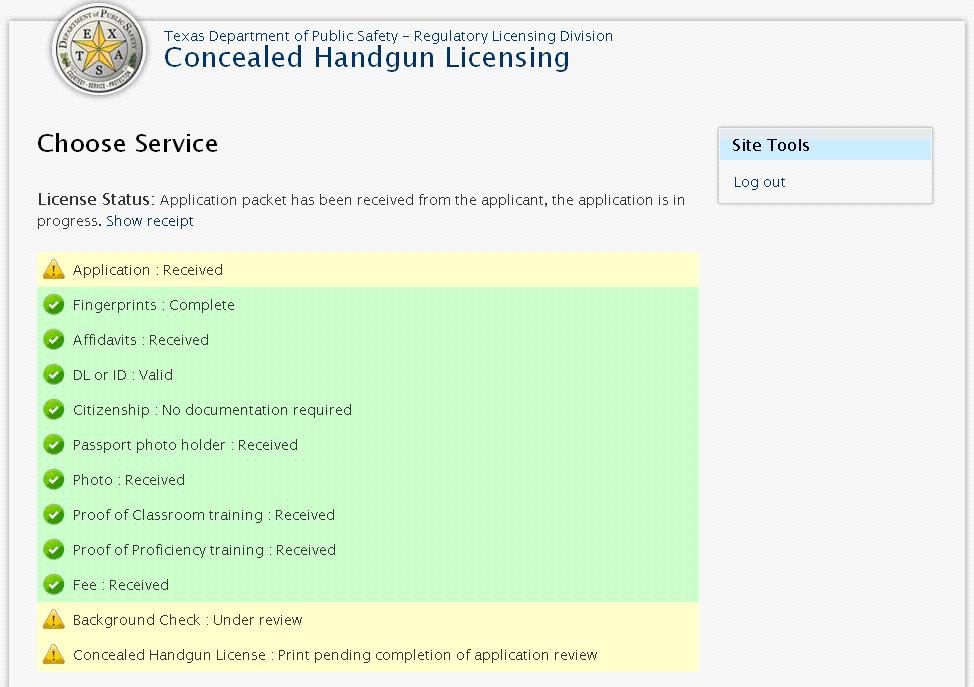Click the warning icon beside Application Received
This screenshot has height=687, width=974.
(54, 270)
